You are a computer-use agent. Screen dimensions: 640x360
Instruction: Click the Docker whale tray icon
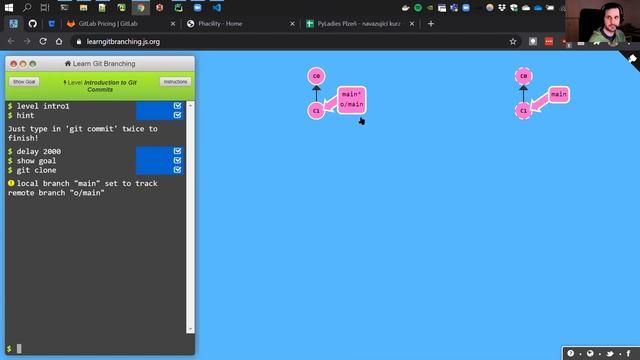pyautogui.click(x=405, y=7)
